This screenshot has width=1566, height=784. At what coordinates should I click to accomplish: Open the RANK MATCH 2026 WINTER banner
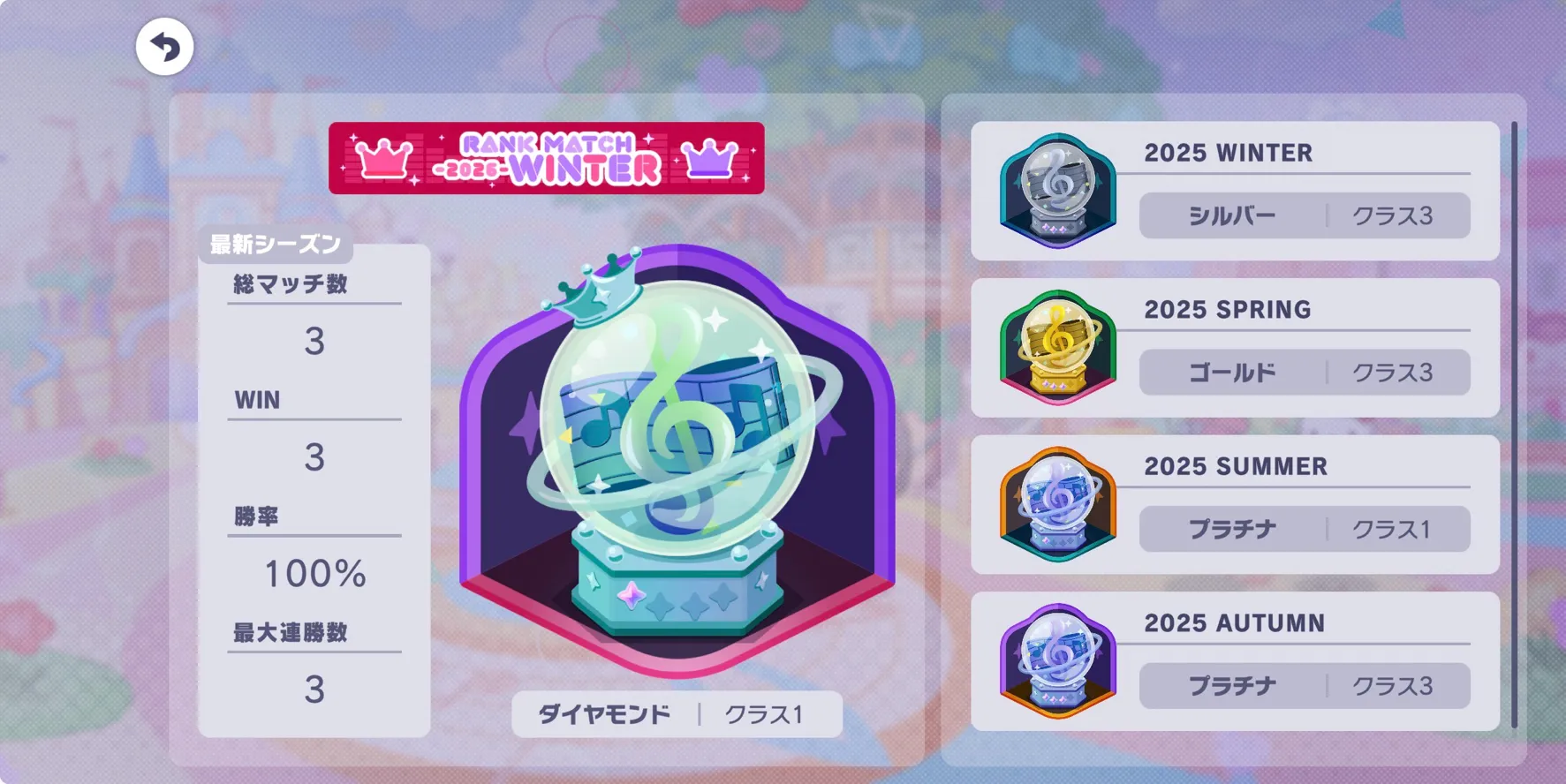click(547, 158)
